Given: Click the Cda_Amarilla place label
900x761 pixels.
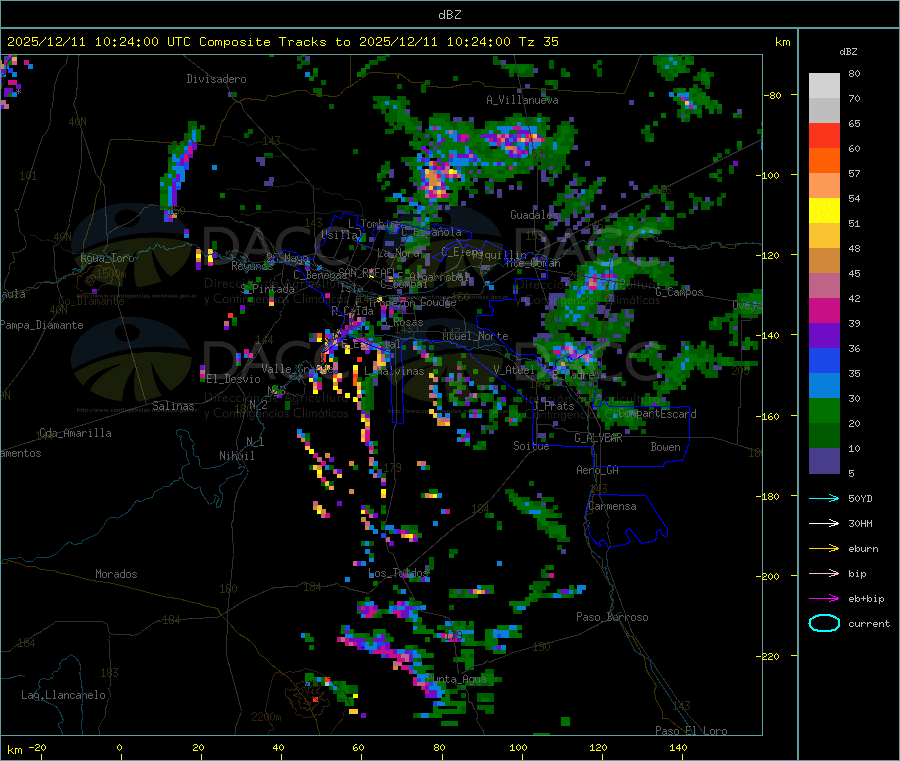Looking at the screenshot, I should coord(75,433).
